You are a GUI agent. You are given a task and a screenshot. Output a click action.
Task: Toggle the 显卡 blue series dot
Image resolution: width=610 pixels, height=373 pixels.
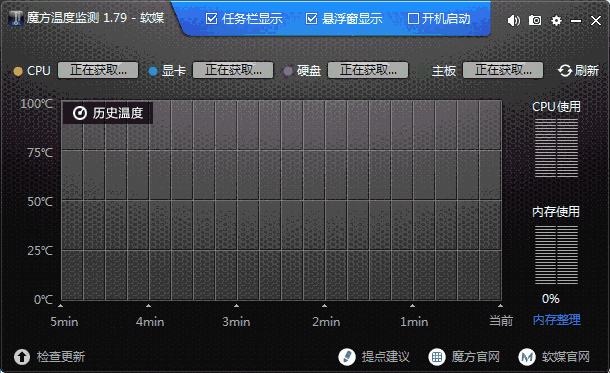(x=153, y=71)
